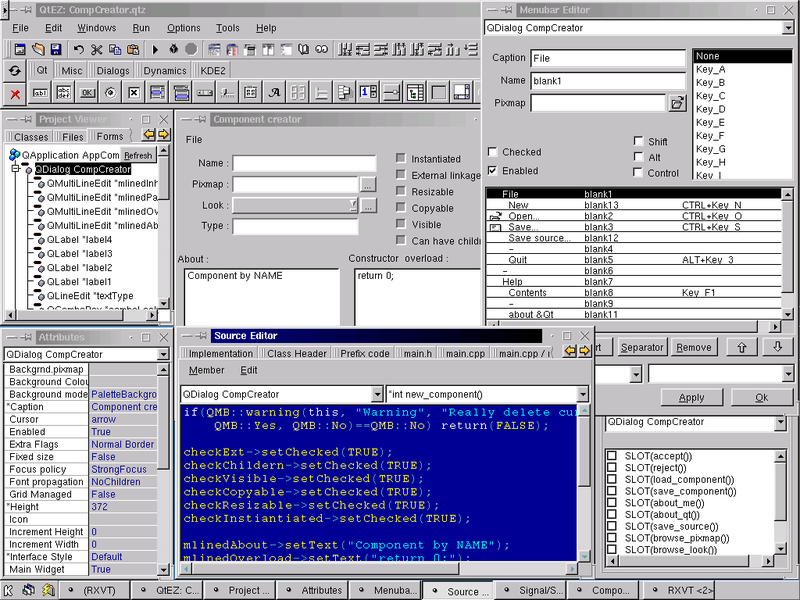Select the spin box widget icon
The height and width of the screenshot is (600, 800).
368,93
